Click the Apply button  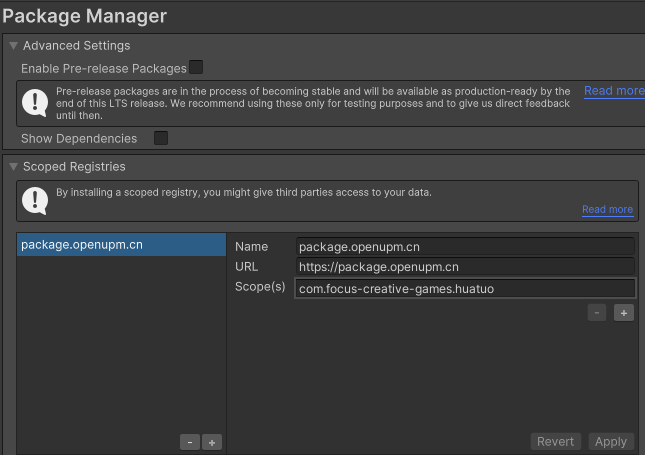coord(610,442)
